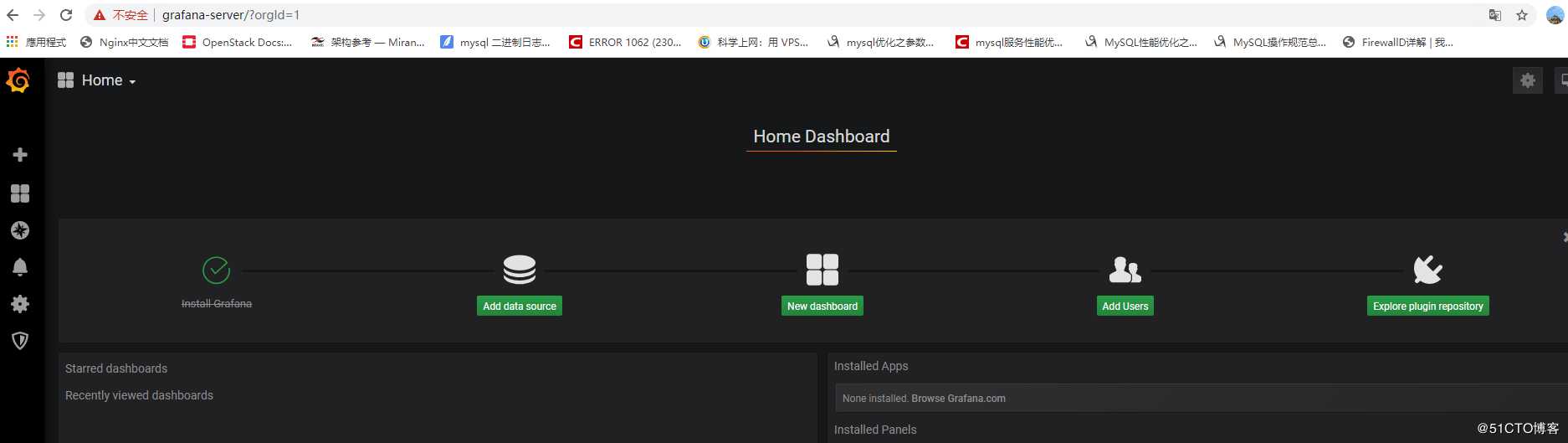
Task: Open Alerting bell icon in the sidebar
Action: 20,267
